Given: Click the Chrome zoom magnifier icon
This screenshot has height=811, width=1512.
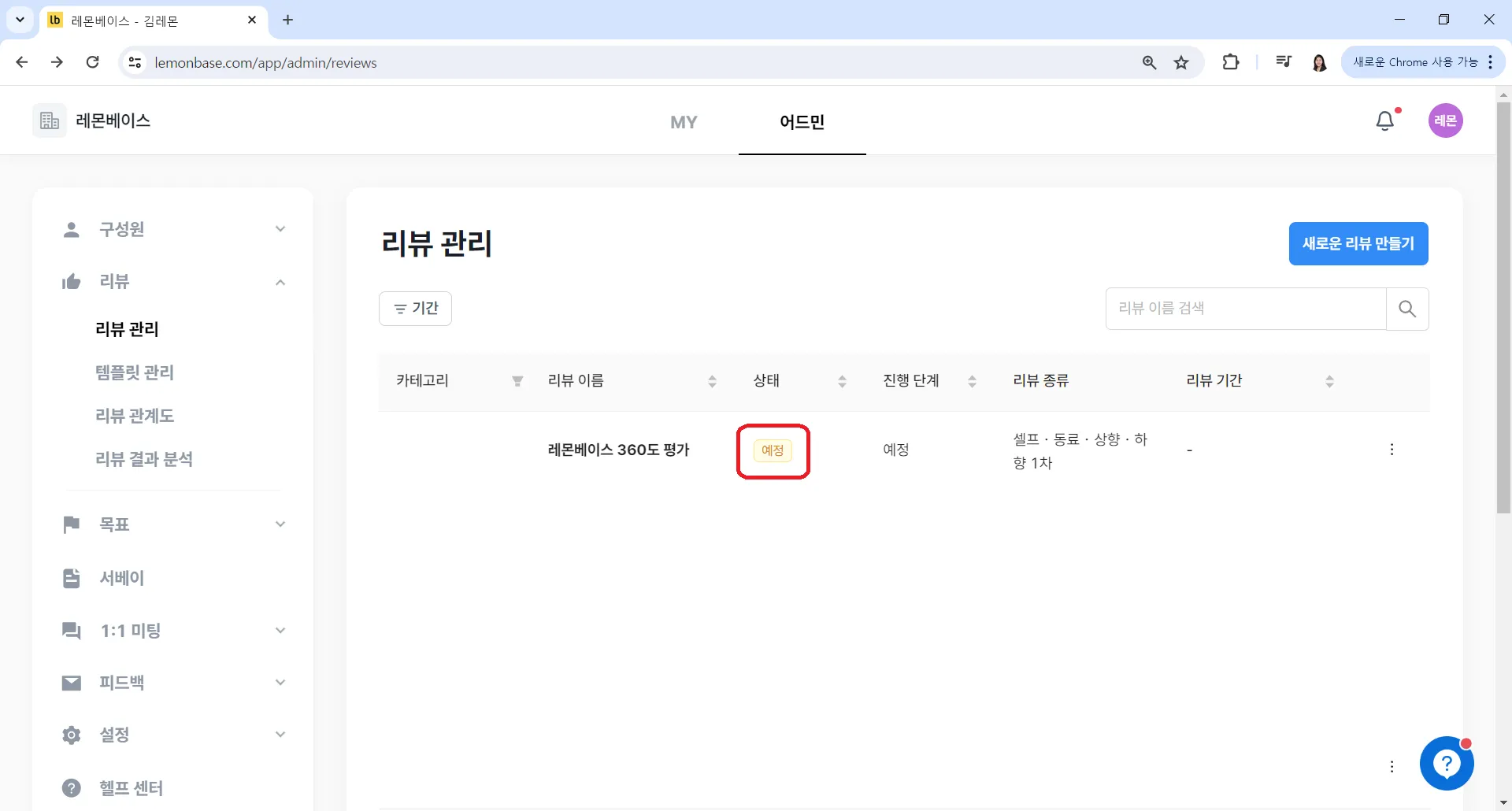Looking at the screenshot, I should coord(1149,62).
